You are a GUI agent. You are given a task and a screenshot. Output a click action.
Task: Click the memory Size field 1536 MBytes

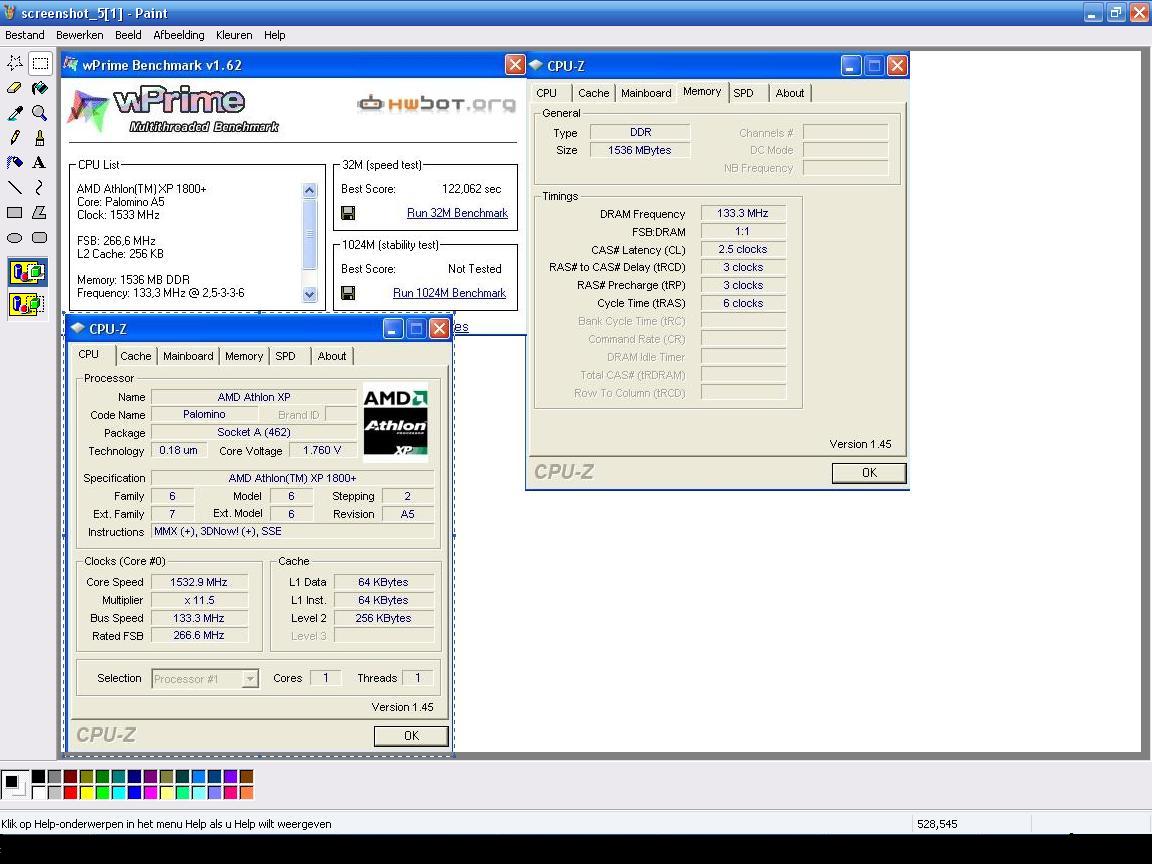tap(640, 150)
